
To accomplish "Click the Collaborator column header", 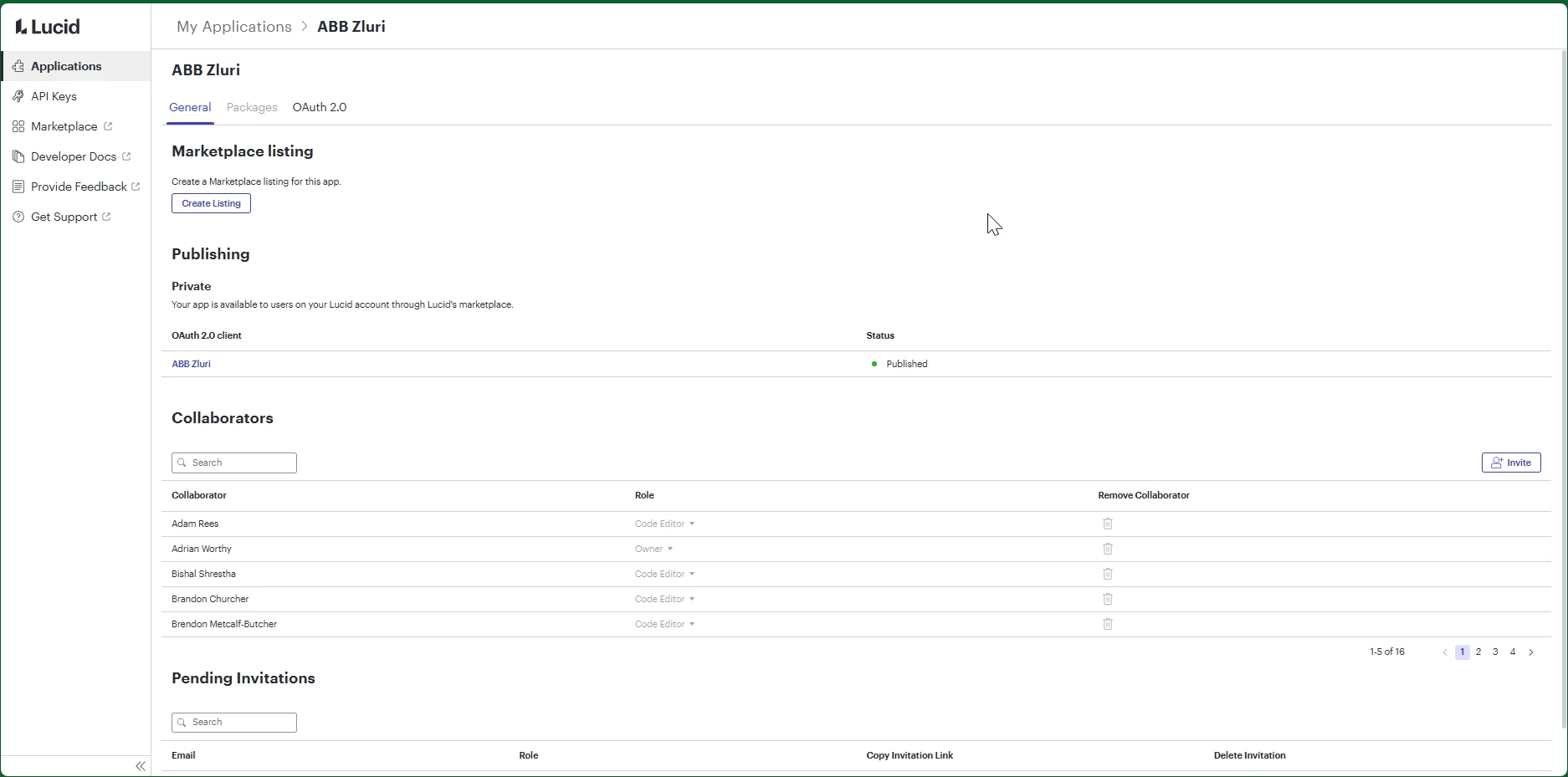I will [x=199, y=495].
